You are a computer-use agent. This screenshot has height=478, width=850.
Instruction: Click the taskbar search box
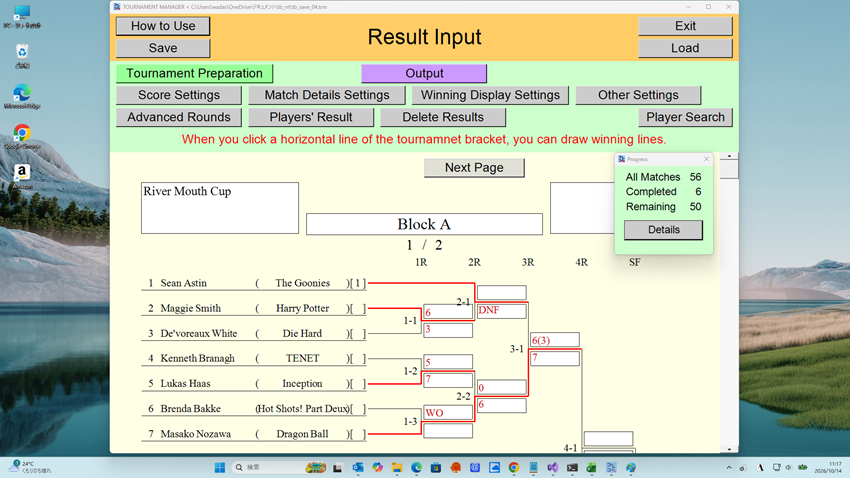tap(279, 468)
